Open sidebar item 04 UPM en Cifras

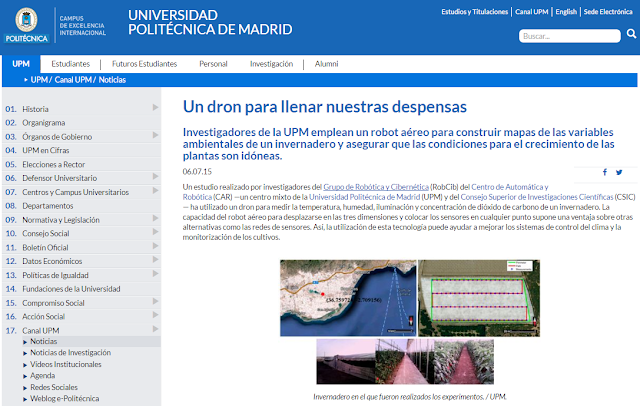(x=46, y=151)
